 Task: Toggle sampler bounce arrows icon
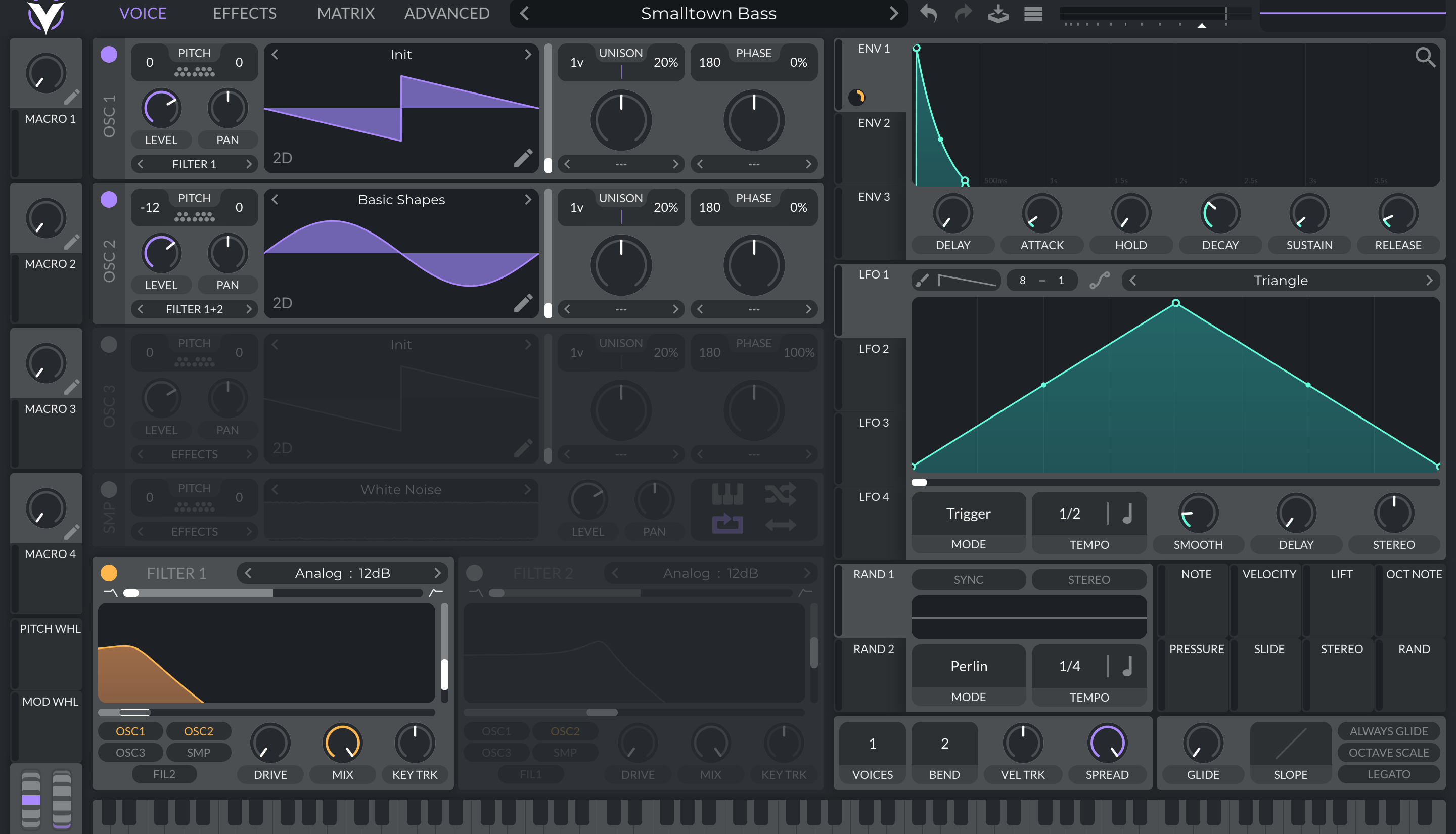coord(780,524)
